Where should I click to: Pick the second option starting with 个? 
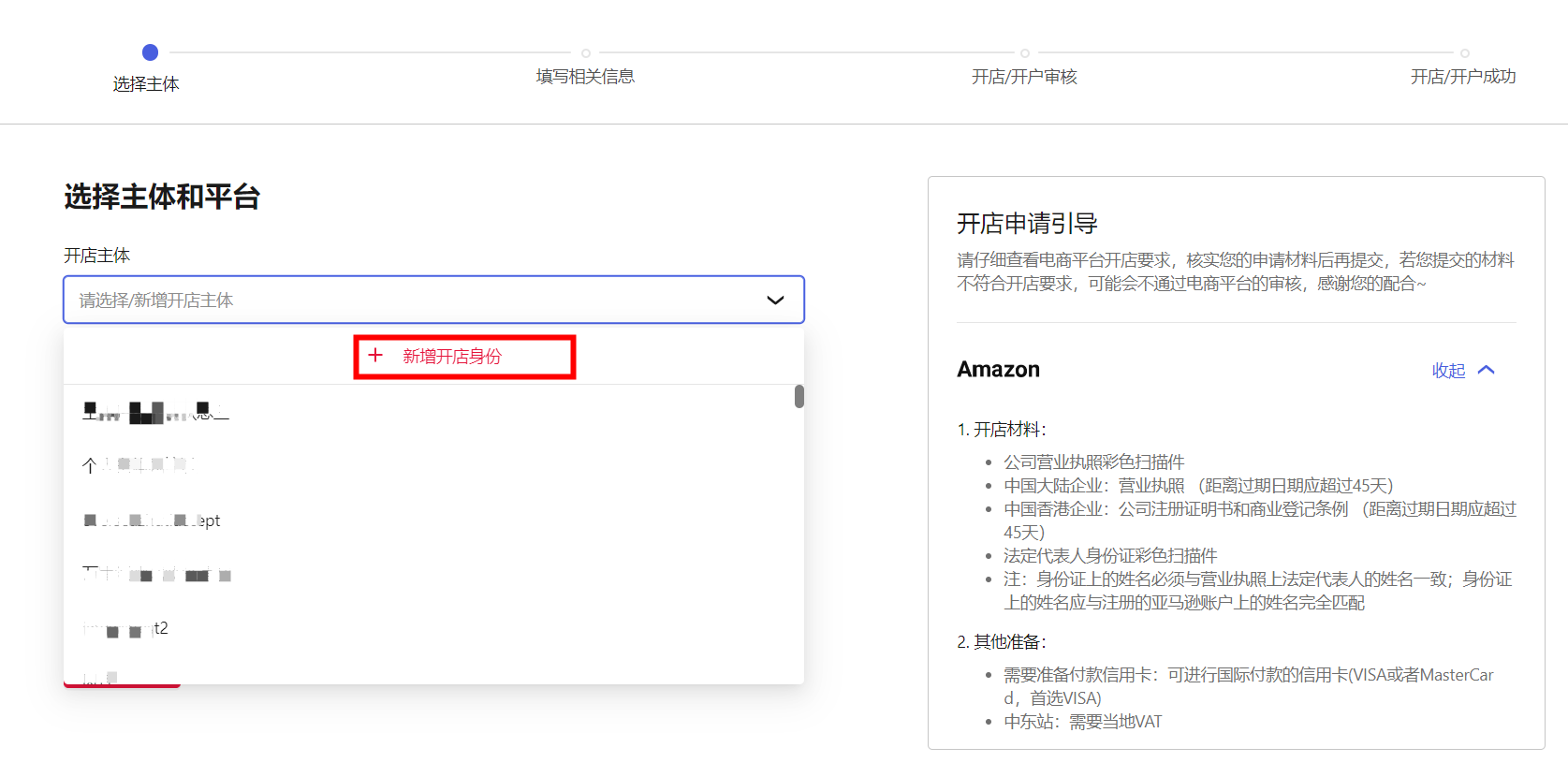pyautogui.click(x=138, y=465)
